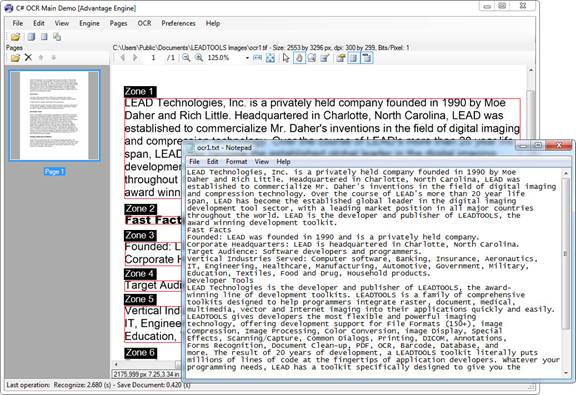Select the Page 1 thumbnail

coord(54,116)
